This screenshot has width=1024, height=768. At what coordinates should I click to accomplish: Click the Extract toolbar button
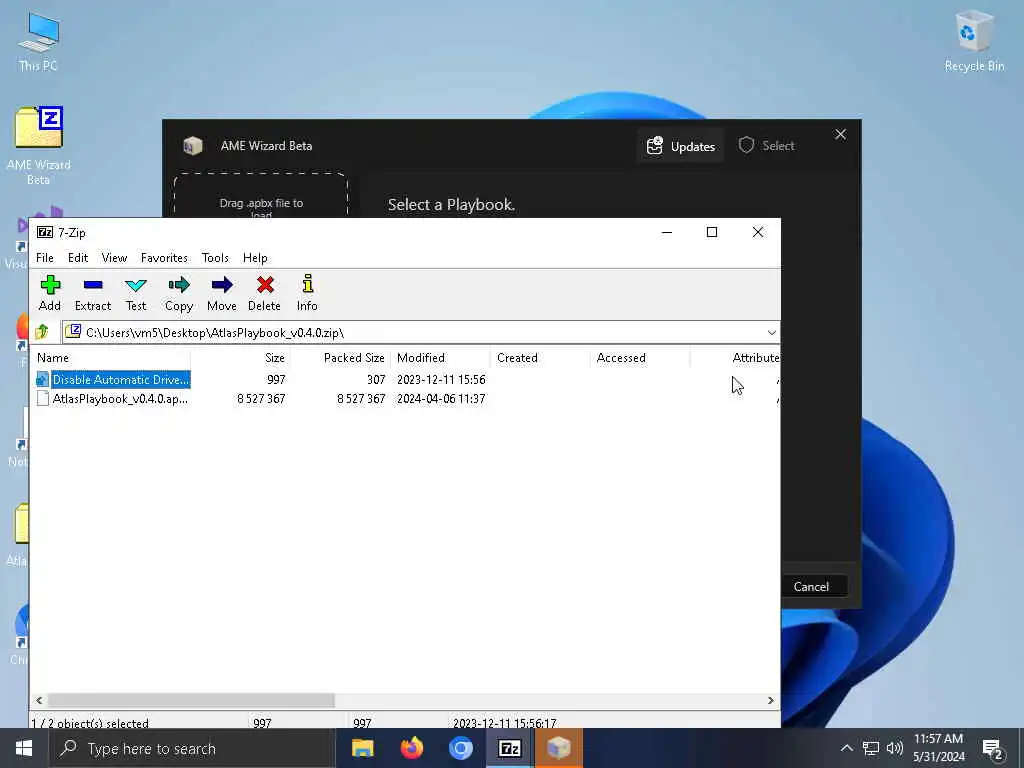[x=93, y=293]
